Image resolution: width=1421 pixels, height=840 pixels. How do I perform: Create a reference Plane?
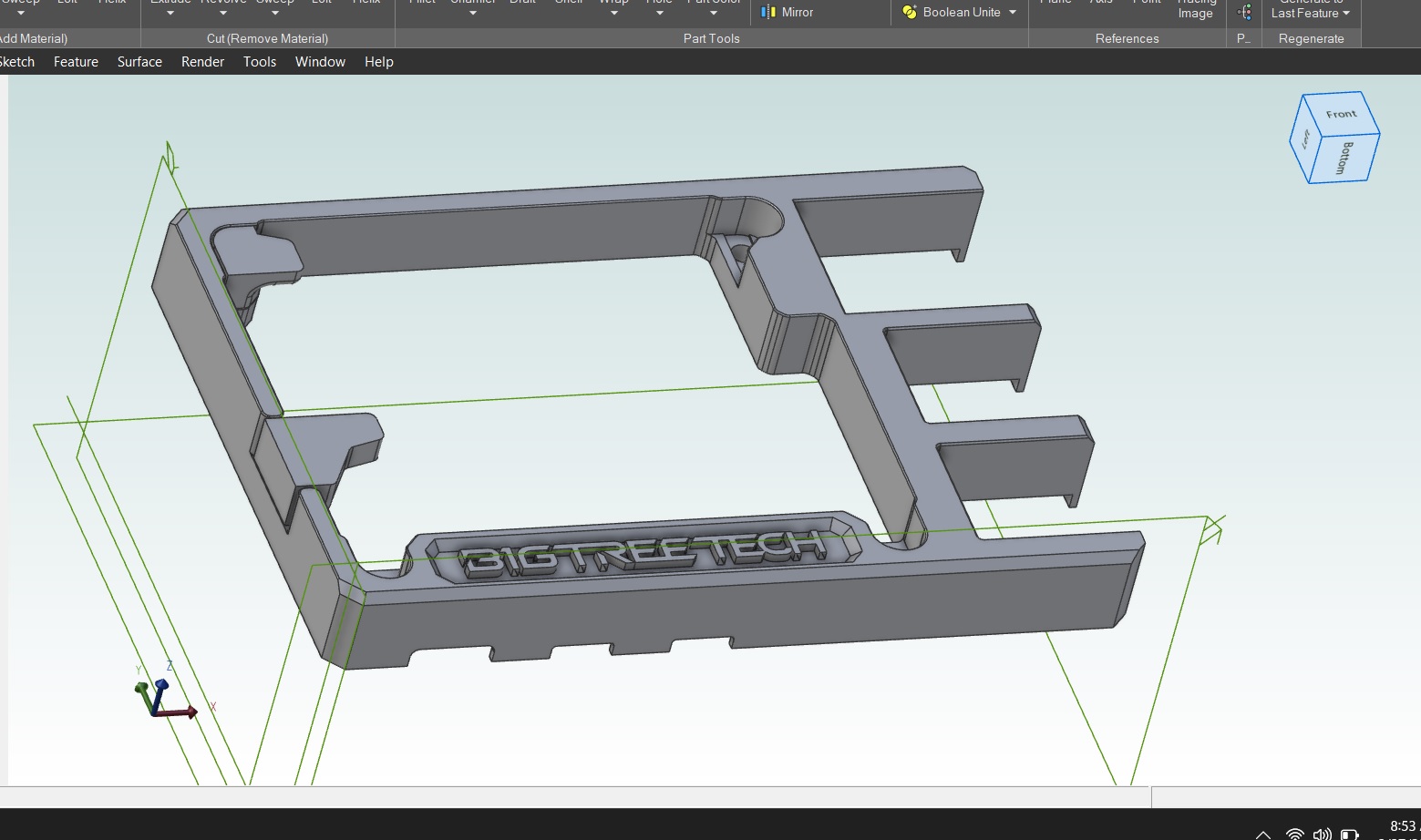[x=1055, y=5]
